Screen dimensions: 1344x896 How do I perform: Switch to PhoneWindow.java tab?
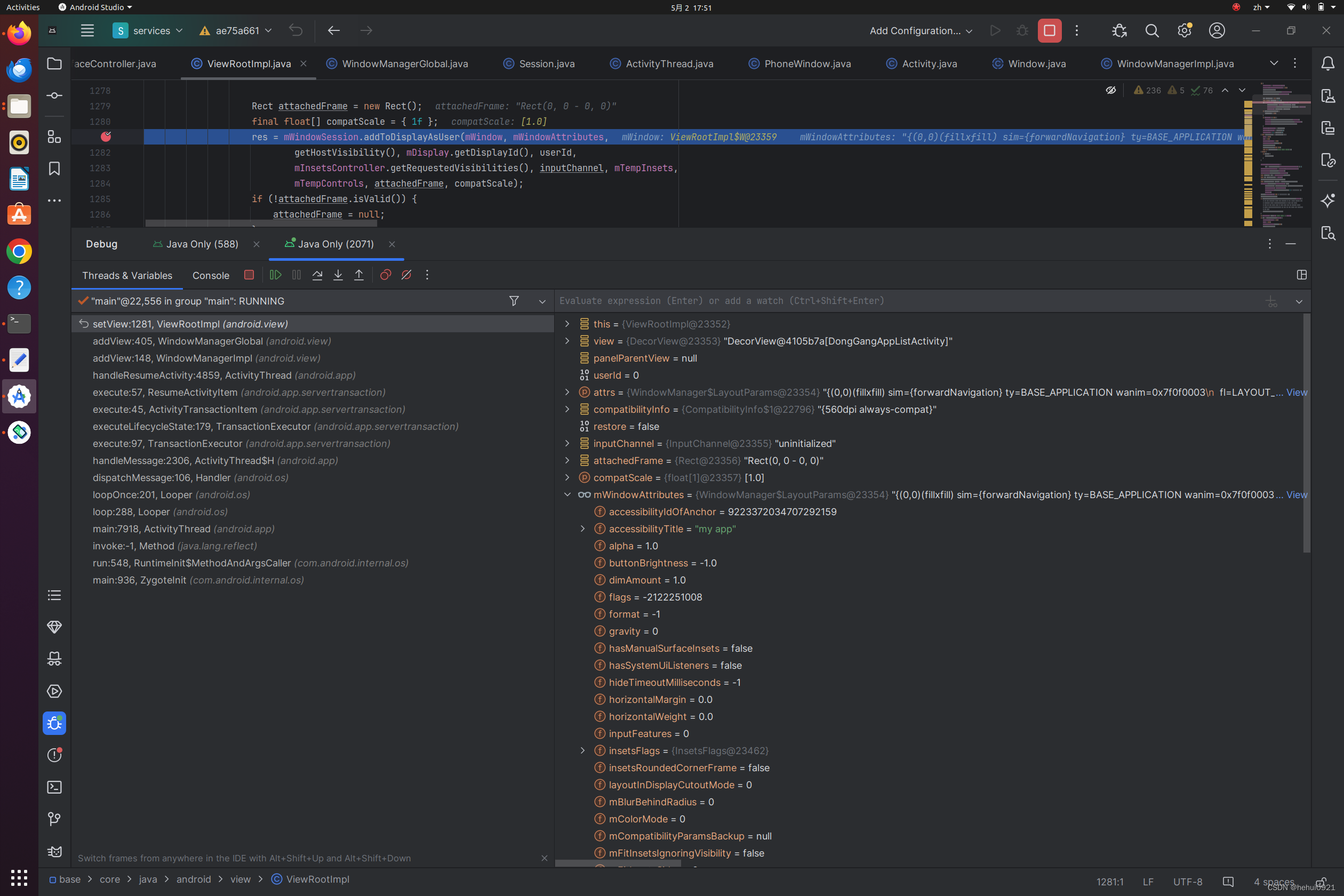(800, 63)
